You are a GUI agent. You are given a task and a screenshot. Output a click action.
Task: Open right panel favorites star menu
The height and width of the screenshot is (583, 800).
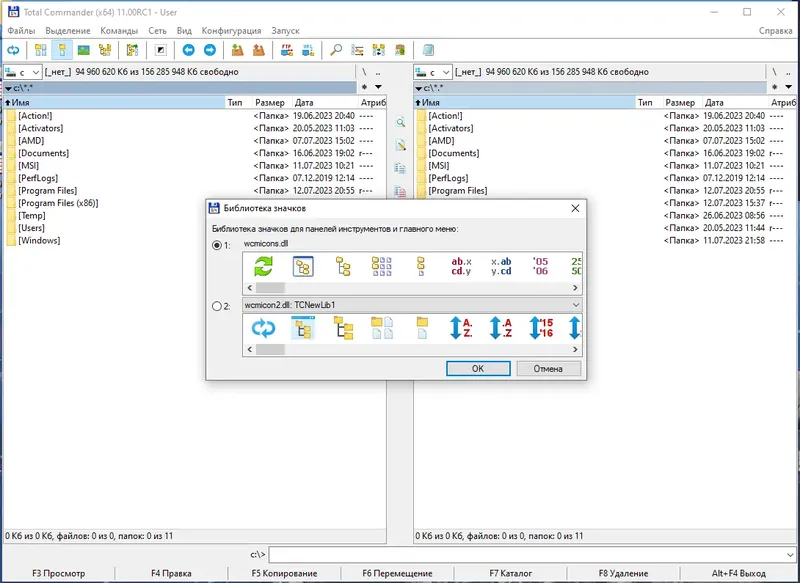(x=774, y=87)
